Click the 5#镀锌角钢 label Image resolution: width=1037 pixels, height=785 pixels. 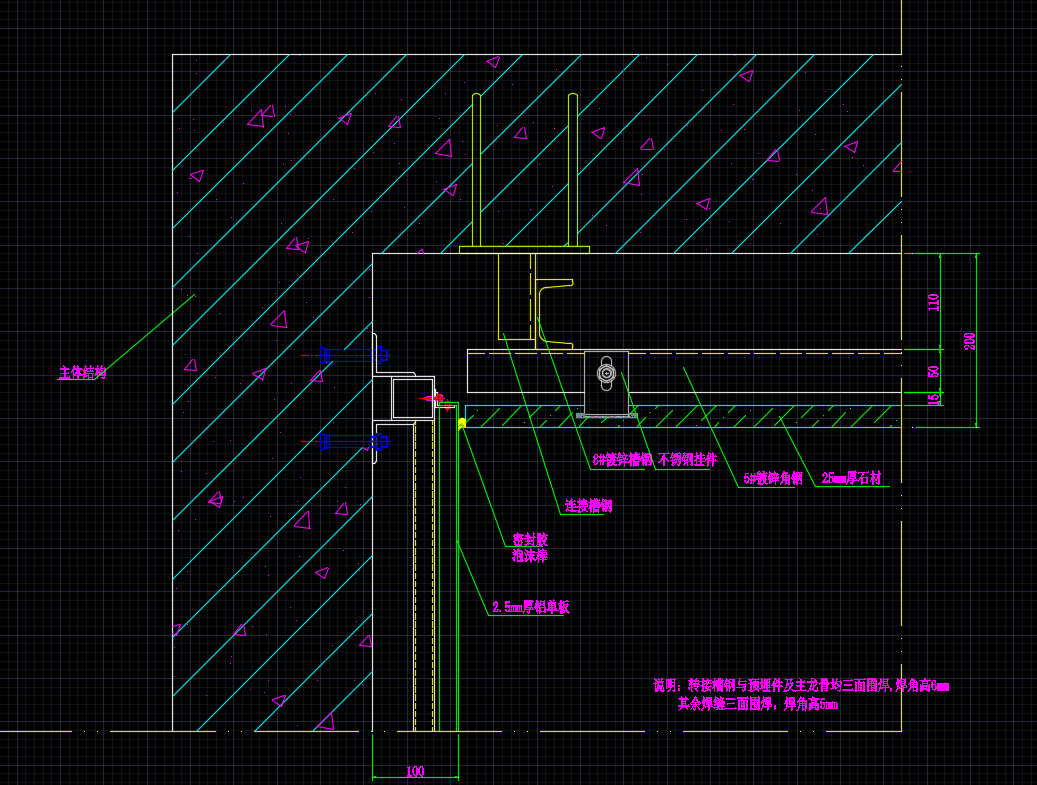772,479
